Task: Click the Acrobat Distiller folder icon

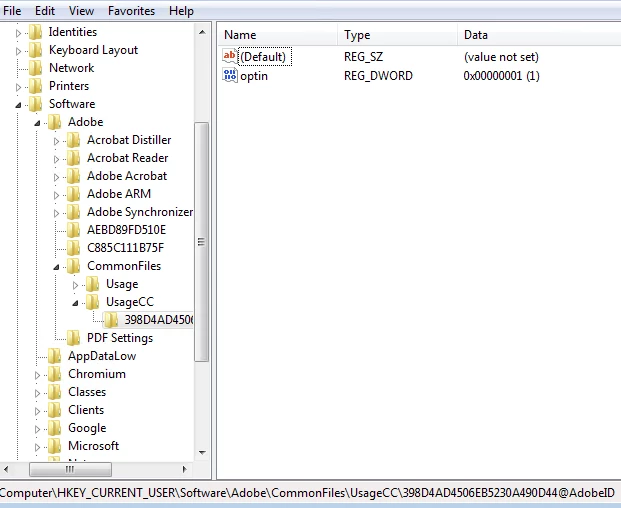Action: pyautogui.click(x=73, y=140)
